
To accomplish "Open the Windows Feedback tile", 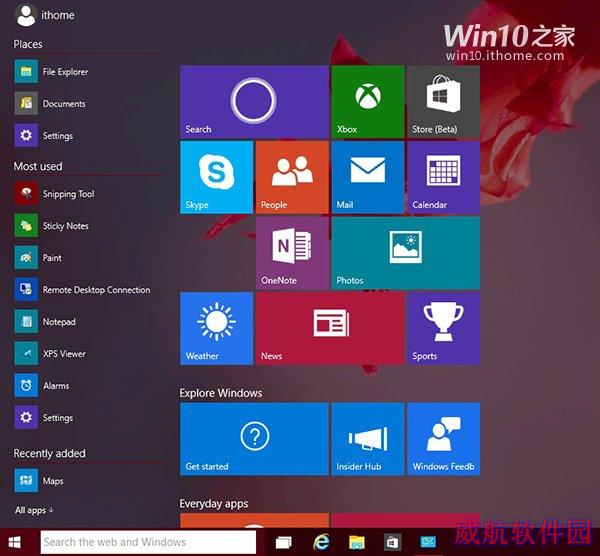I will coord(443,439).
